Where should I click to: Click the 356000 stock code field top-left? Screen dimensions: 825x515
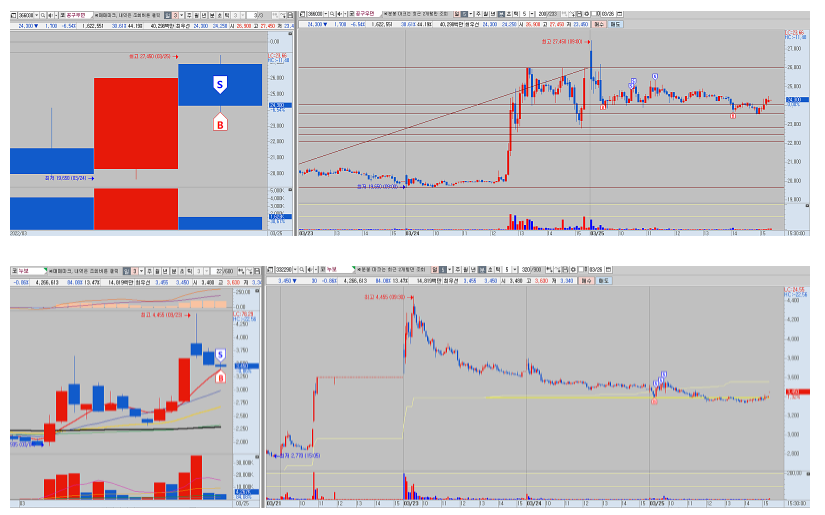point(26,15)
